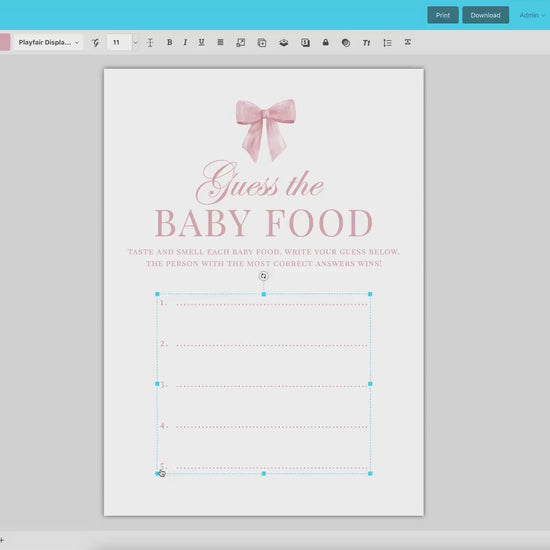This screenshot has width=550, height=550.
Task: Click the letter spacing icon
Action: pos(408,42)
